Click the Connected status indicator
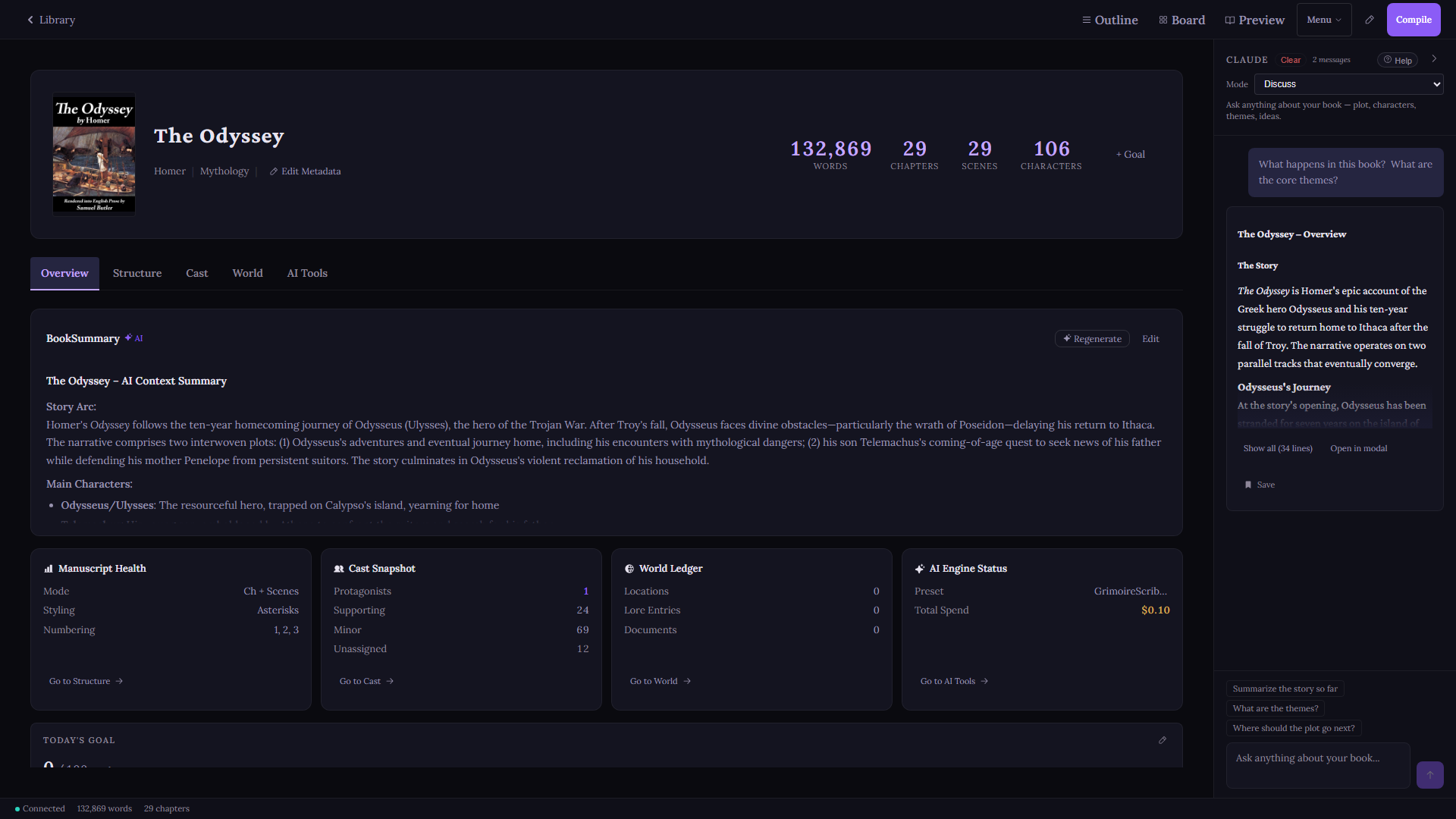The height and width of the screenshot is (819, 1456). pyautogui.click(x=40, y=808)
